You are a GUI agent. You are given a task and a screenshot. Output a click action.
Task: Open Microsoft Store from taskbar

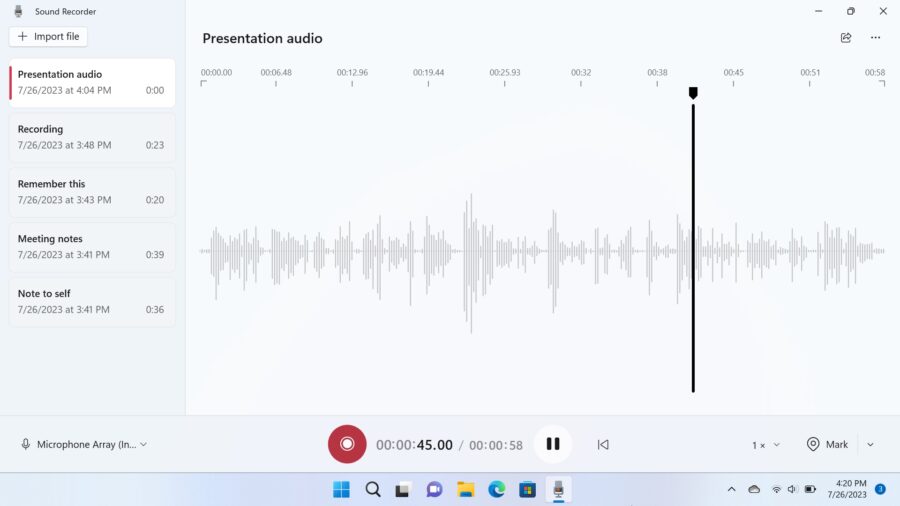[527, 489]
